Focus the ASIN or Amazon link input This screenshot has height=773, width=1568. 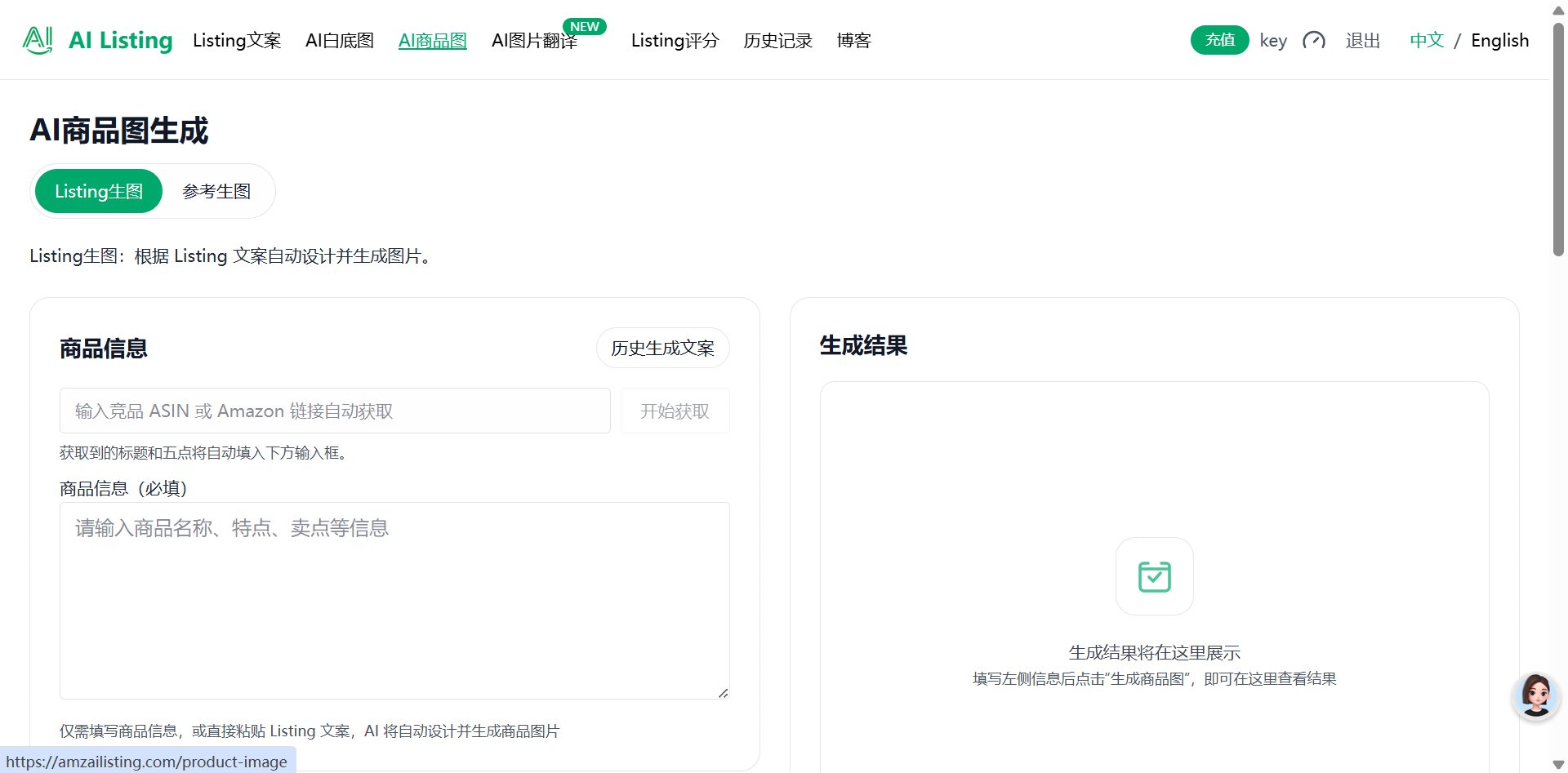335,411
